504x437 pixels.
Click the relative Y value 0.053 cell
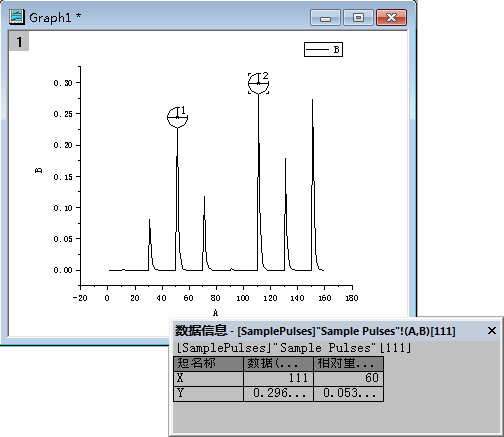pos(348,393)
